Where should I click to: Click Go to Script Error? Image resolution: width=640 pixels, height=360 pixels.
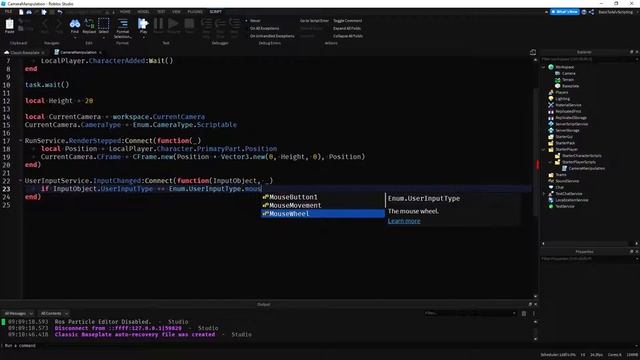tap(314, 20)
